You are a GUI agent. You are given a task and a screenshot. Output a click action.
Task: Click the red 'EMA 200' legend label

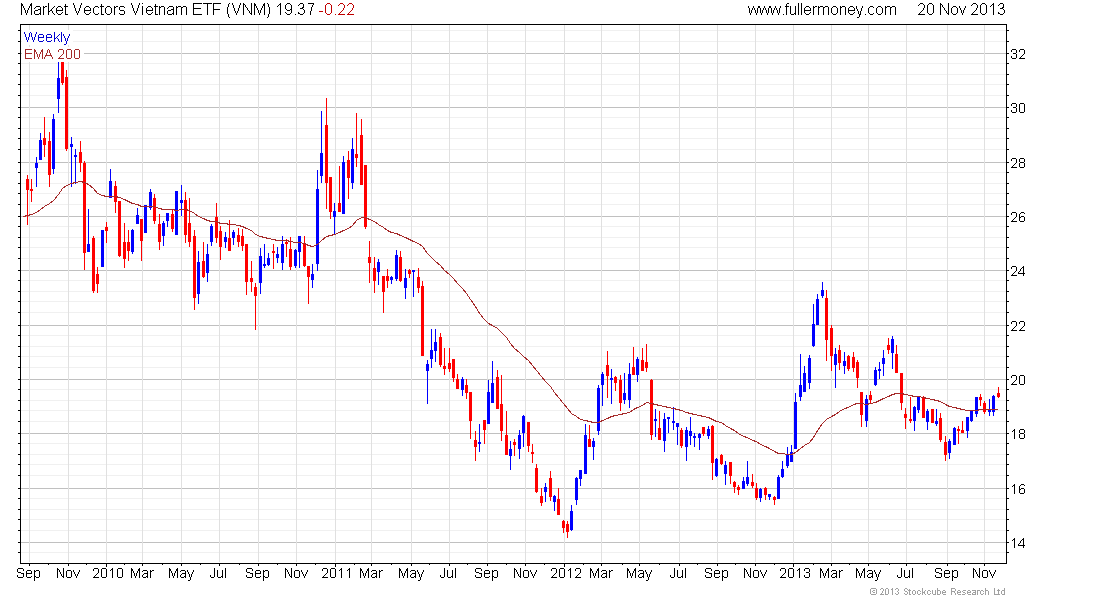[x=53, y=54]
